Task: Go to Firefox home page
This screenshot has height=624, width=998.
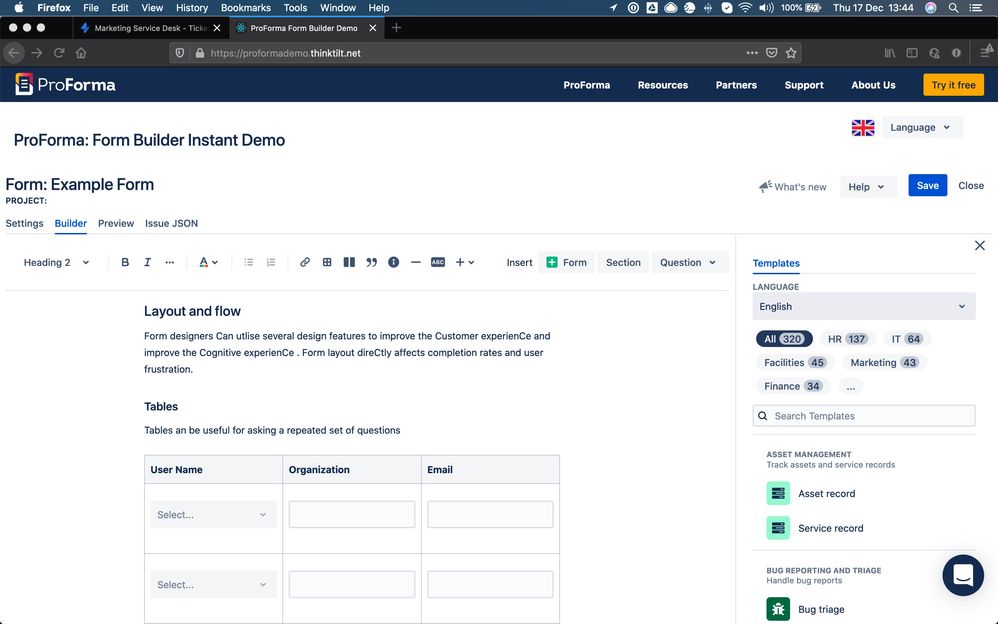Action: [x=81, y=53]
